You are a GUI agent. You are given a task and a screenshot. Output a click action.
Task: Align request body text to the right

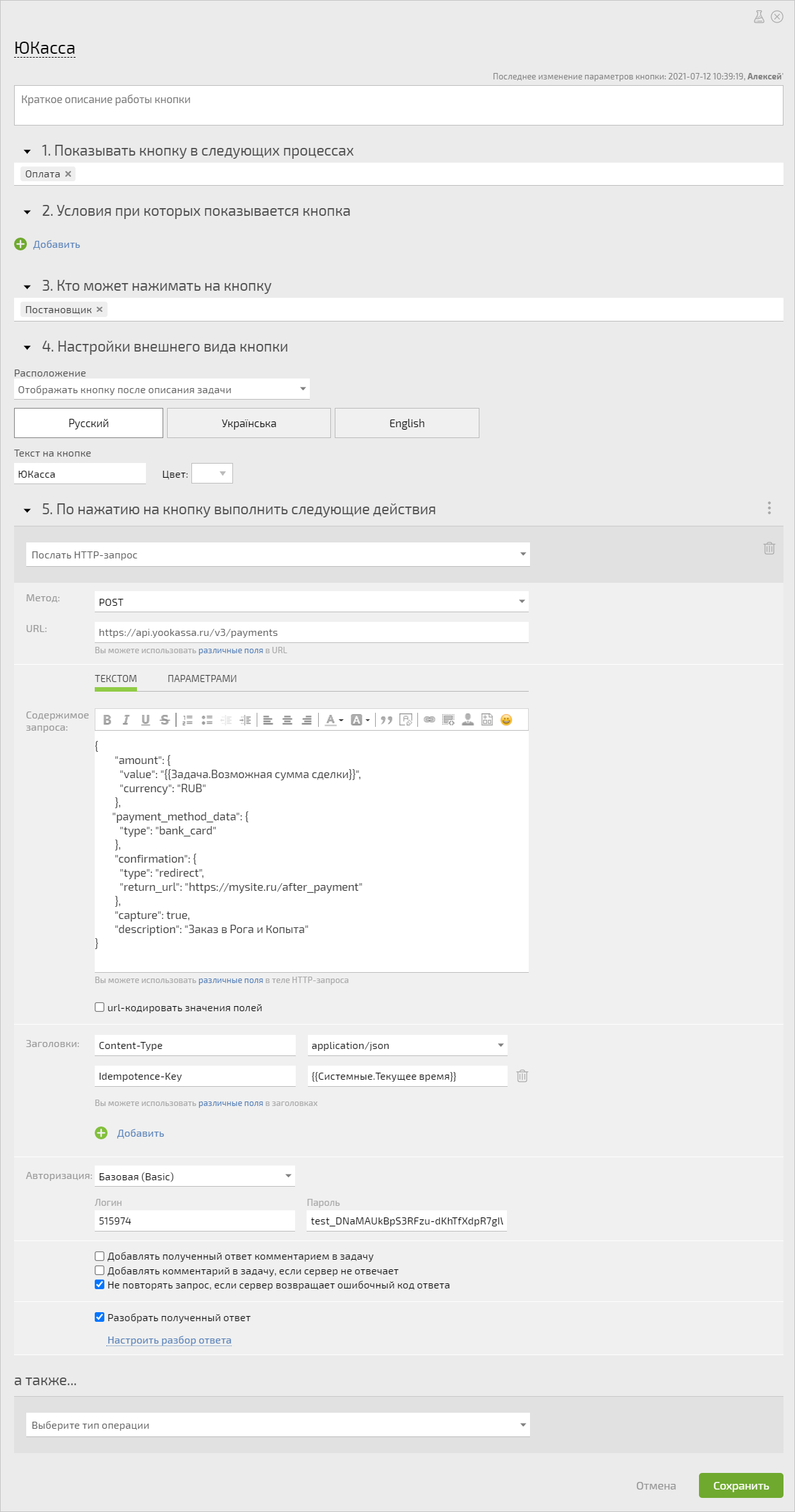click(307, 720)
